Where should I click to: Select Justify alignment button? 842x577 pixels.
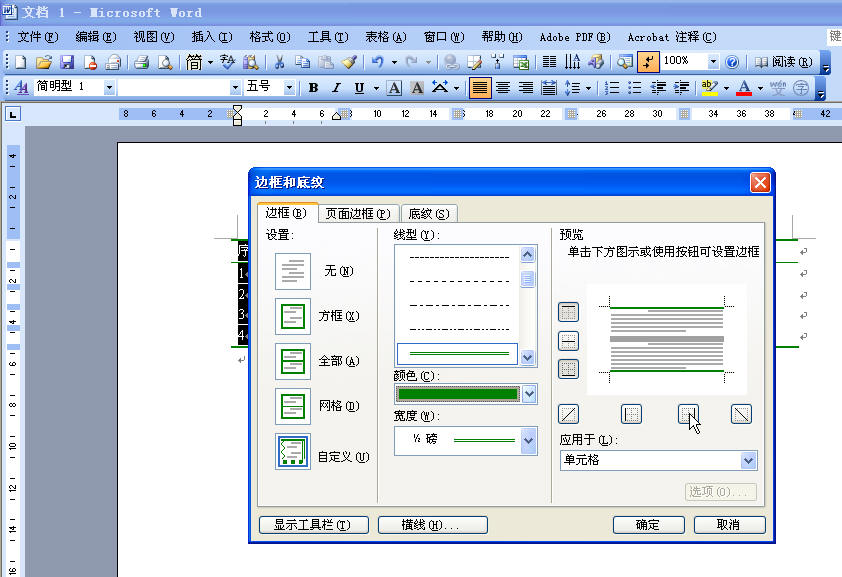[x=480, y=87]
